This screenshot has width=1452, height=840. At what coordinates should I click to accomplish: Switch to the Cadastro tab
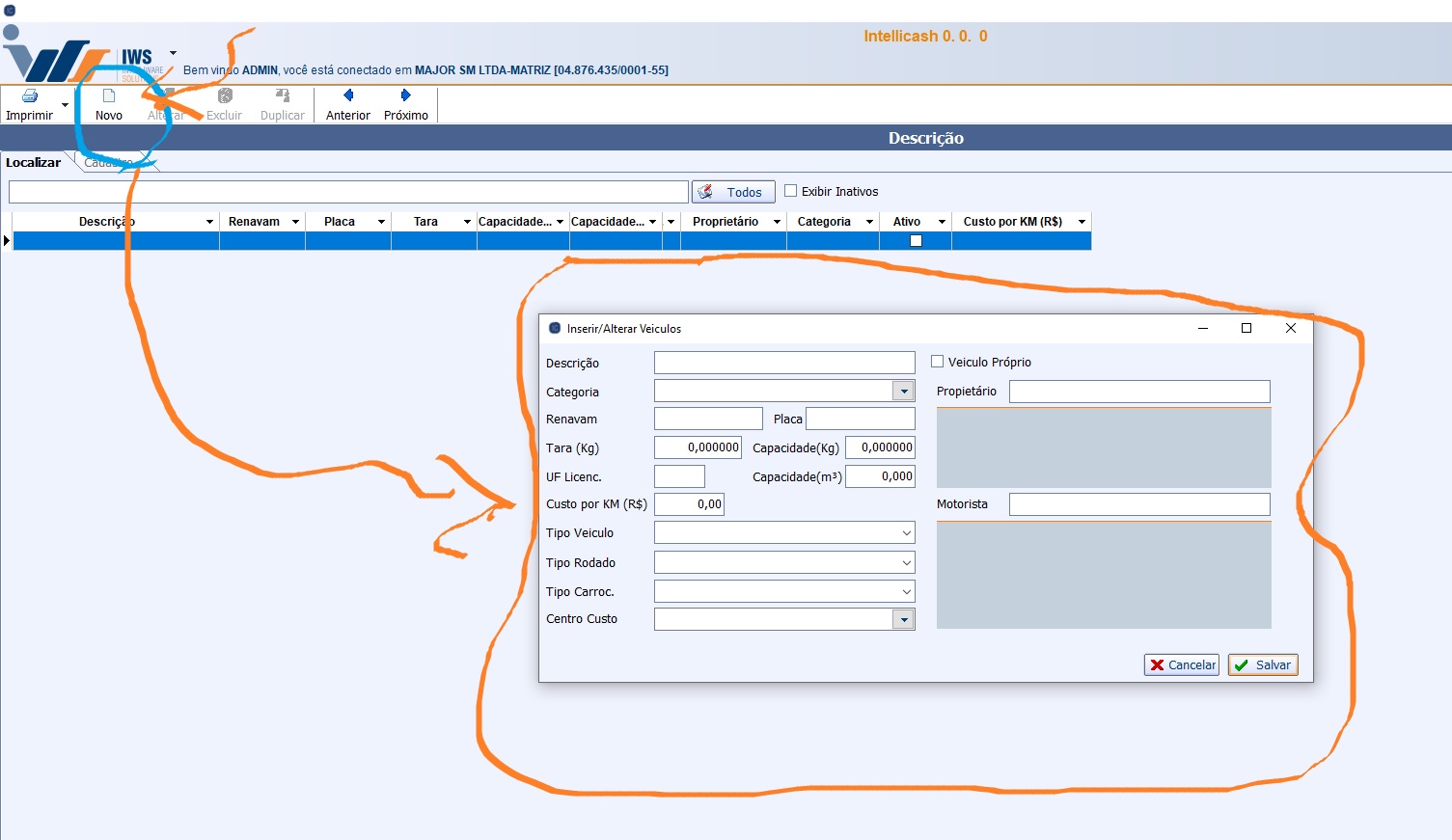coord(109,163)
